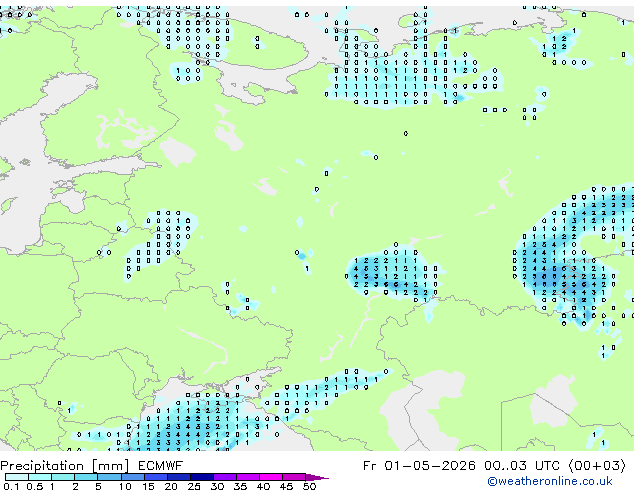Screen dimensions: 634x490
Task: Click the legend label '35'
Action: [x=240, y=486]
